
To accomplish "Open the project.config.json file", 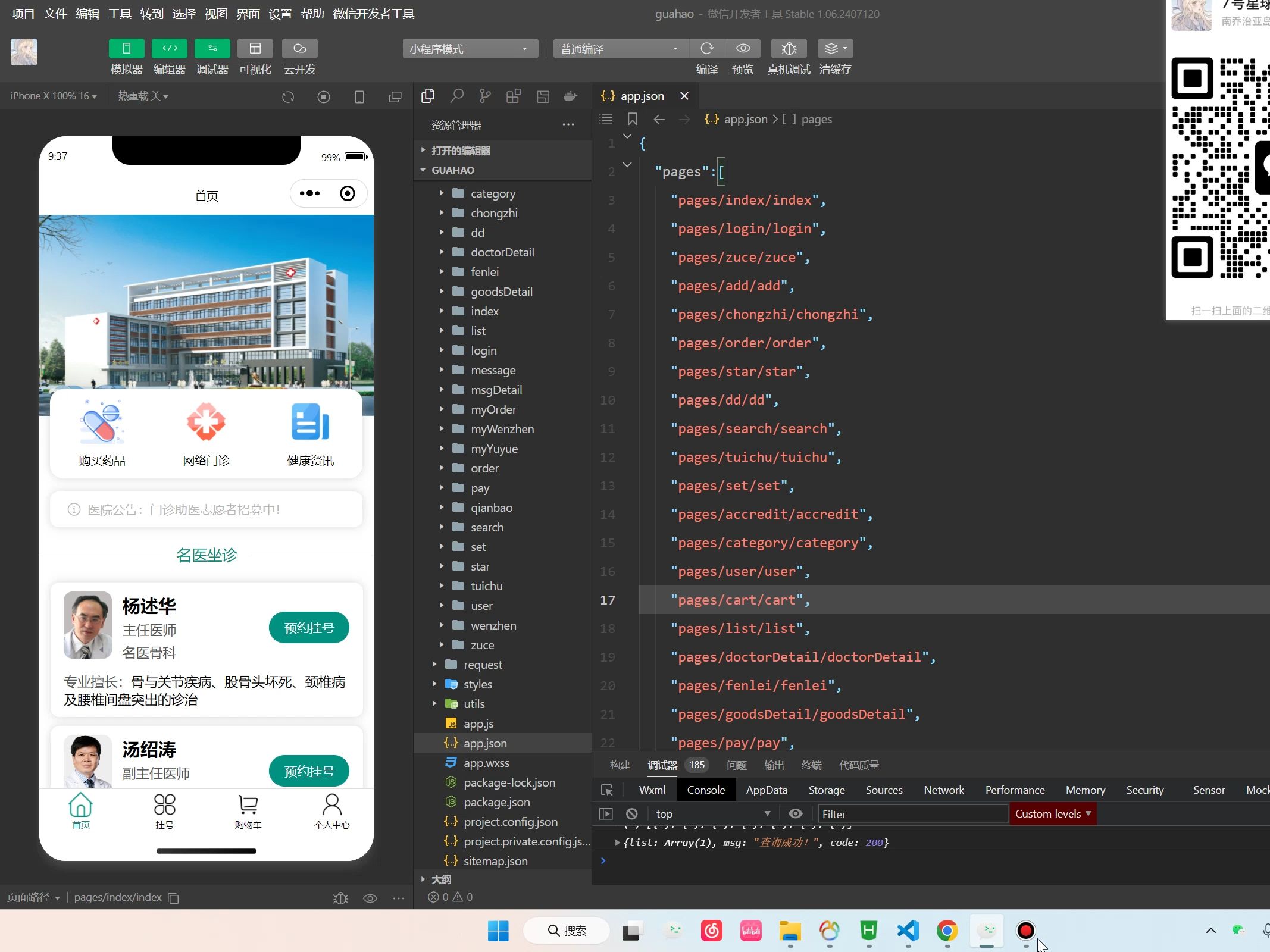I will coord(503,822).
